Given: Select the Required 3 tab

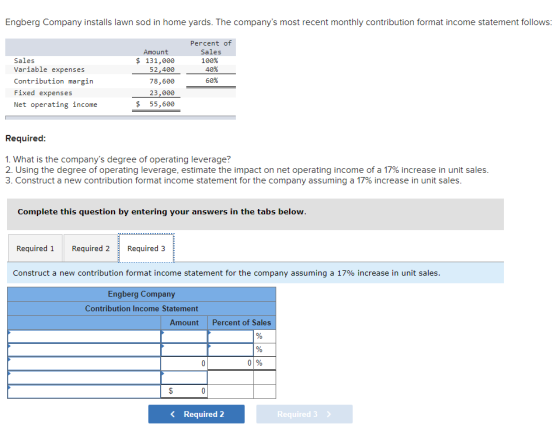Looking at the screenshot, I should point(146,248).
